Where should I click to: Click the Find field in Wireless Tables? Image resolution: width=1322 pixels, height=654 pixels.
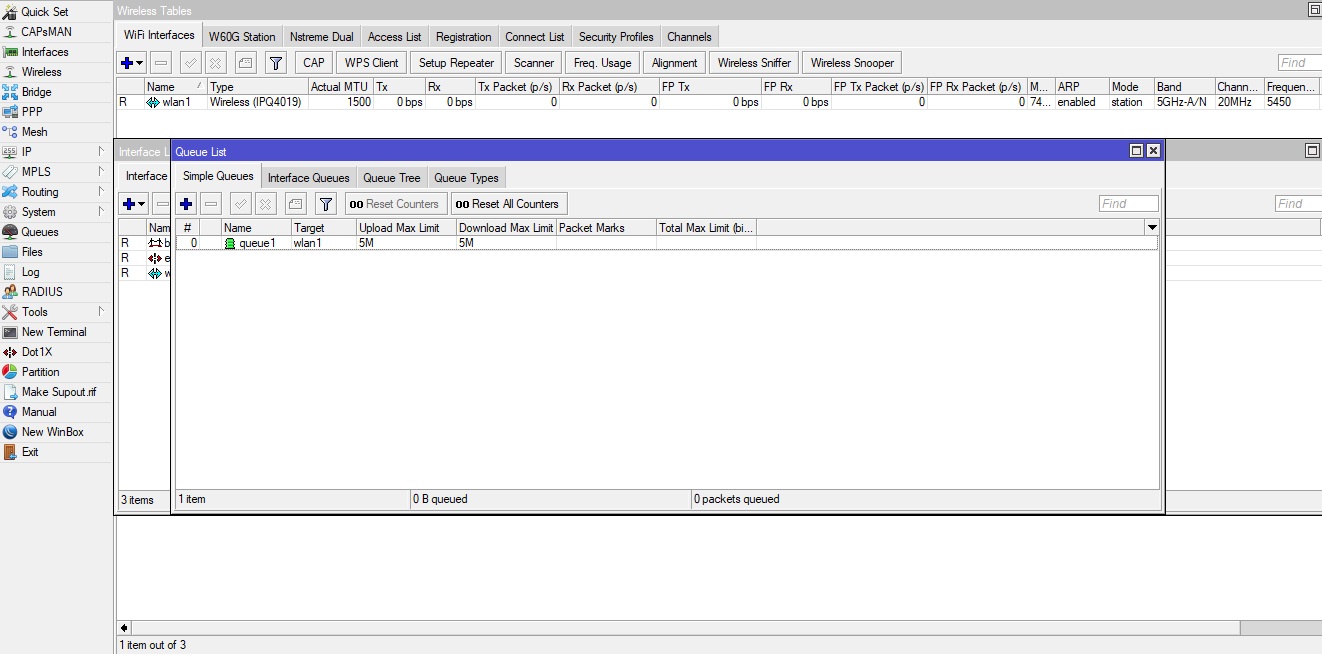(x=1299, y=62)
